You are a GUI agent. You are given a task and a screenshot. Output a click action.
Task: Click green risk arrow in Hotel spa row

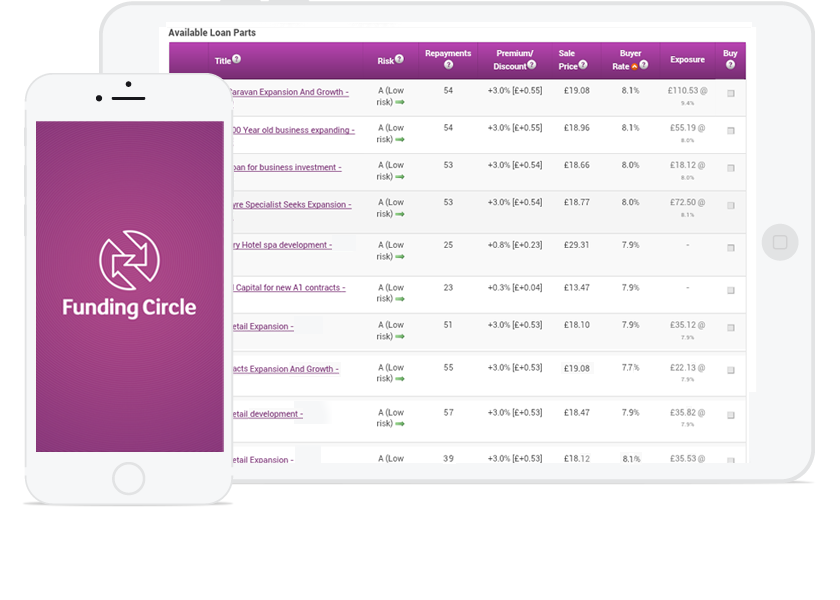pyautogui.click(x=400, y=257)
